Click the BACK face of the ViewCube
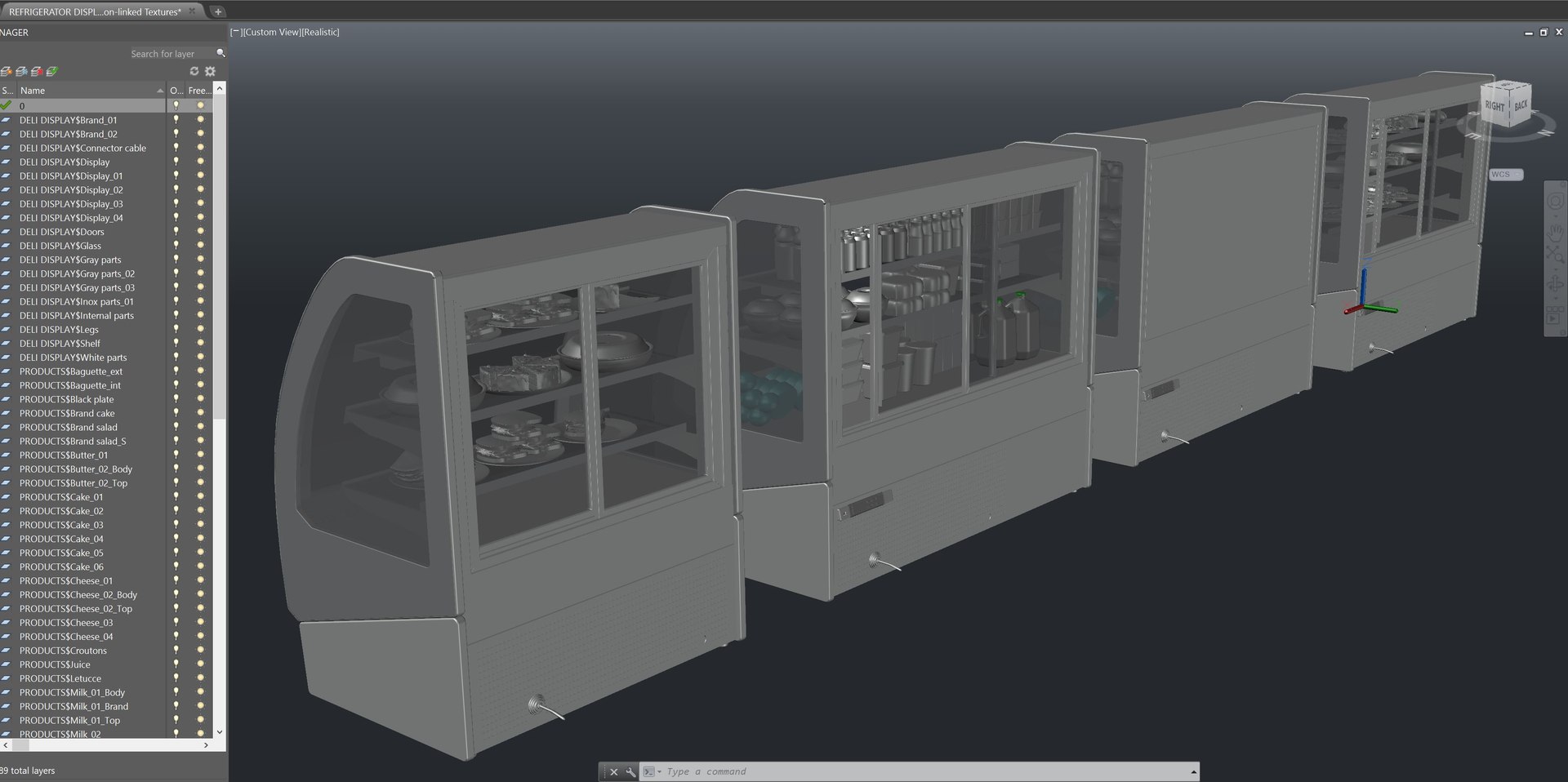The height and width of the screenshot is (782, 1568). [x=1521, y=104]
